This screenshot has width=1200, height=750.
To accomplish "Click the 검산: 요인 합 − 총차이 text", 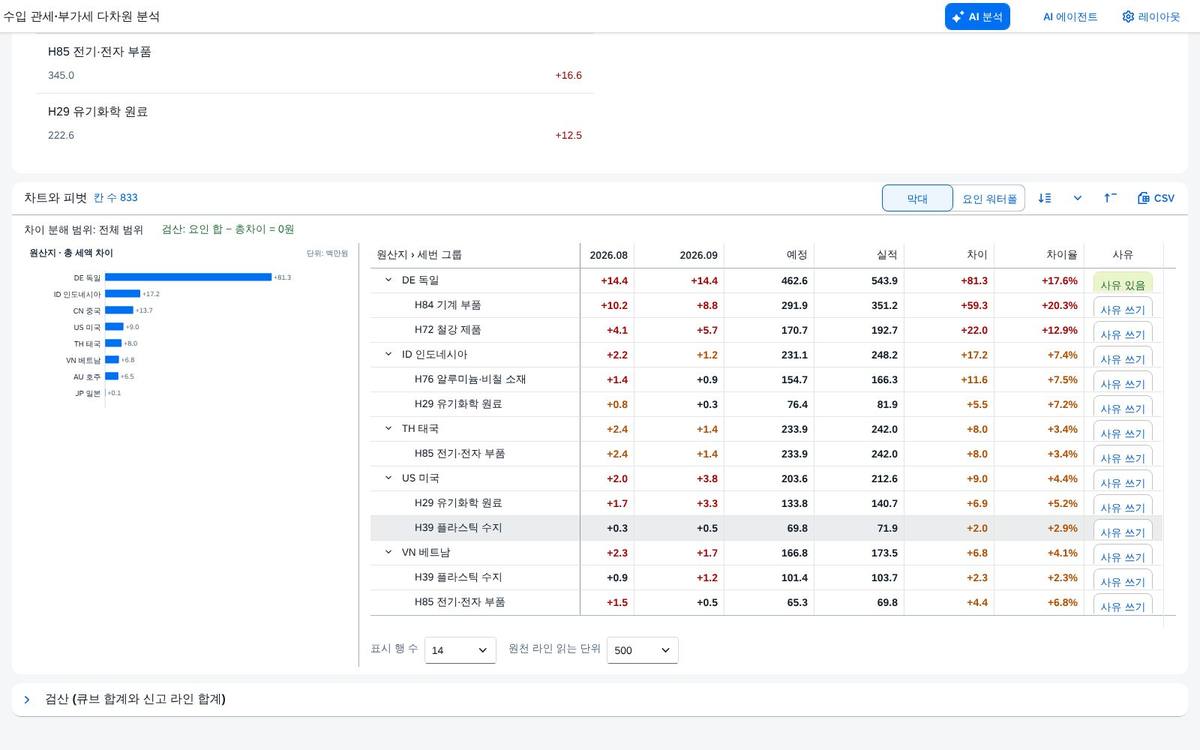I will [x=228, y=229].
